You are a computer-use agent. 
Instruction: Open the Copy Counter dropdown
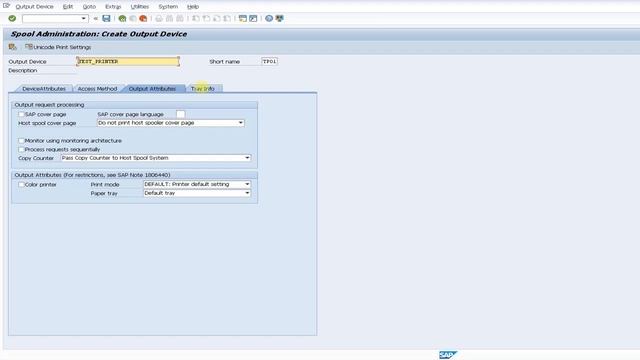coord(247,158)
